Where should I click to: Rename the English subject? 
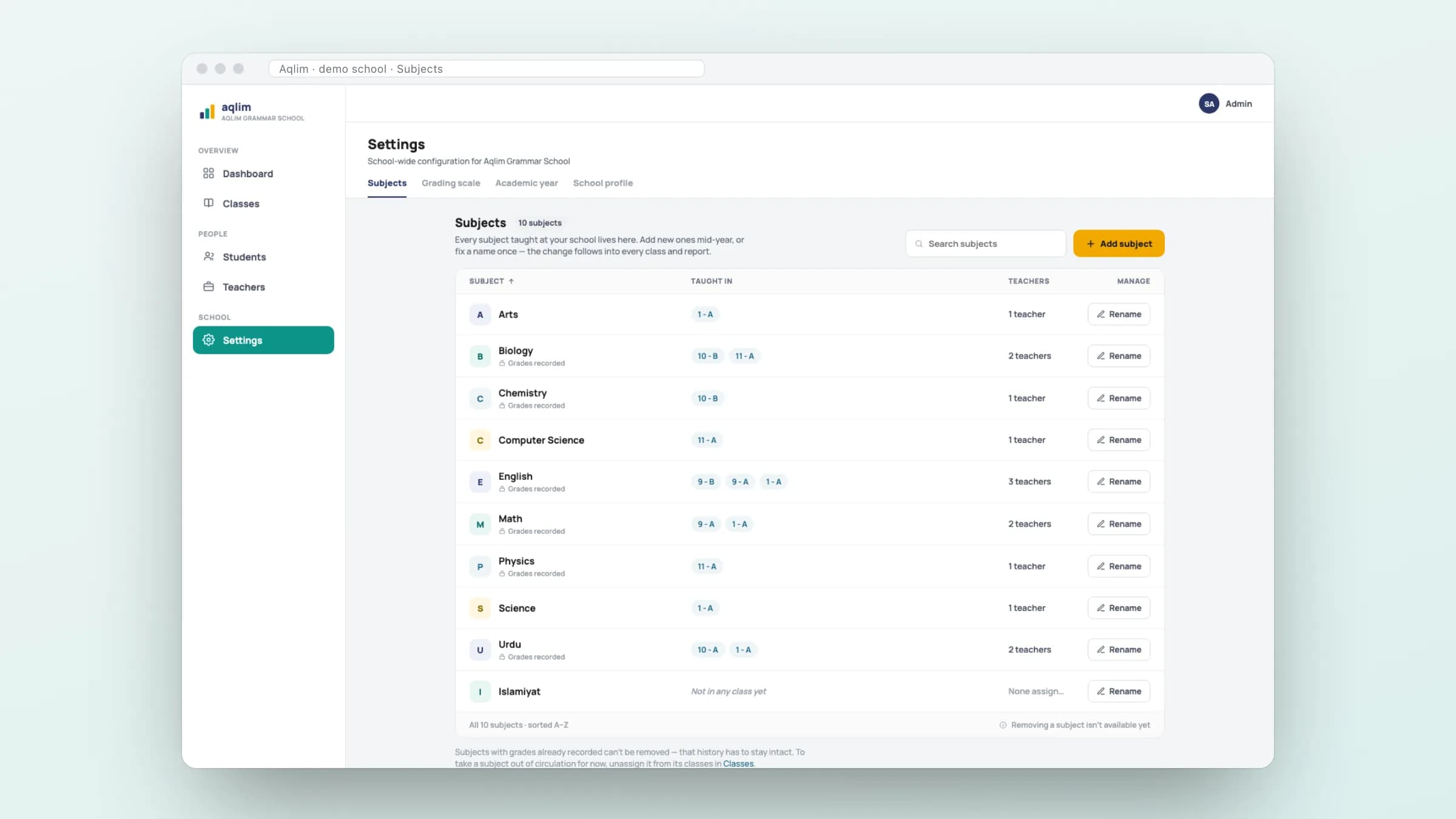coord(1119,482)
